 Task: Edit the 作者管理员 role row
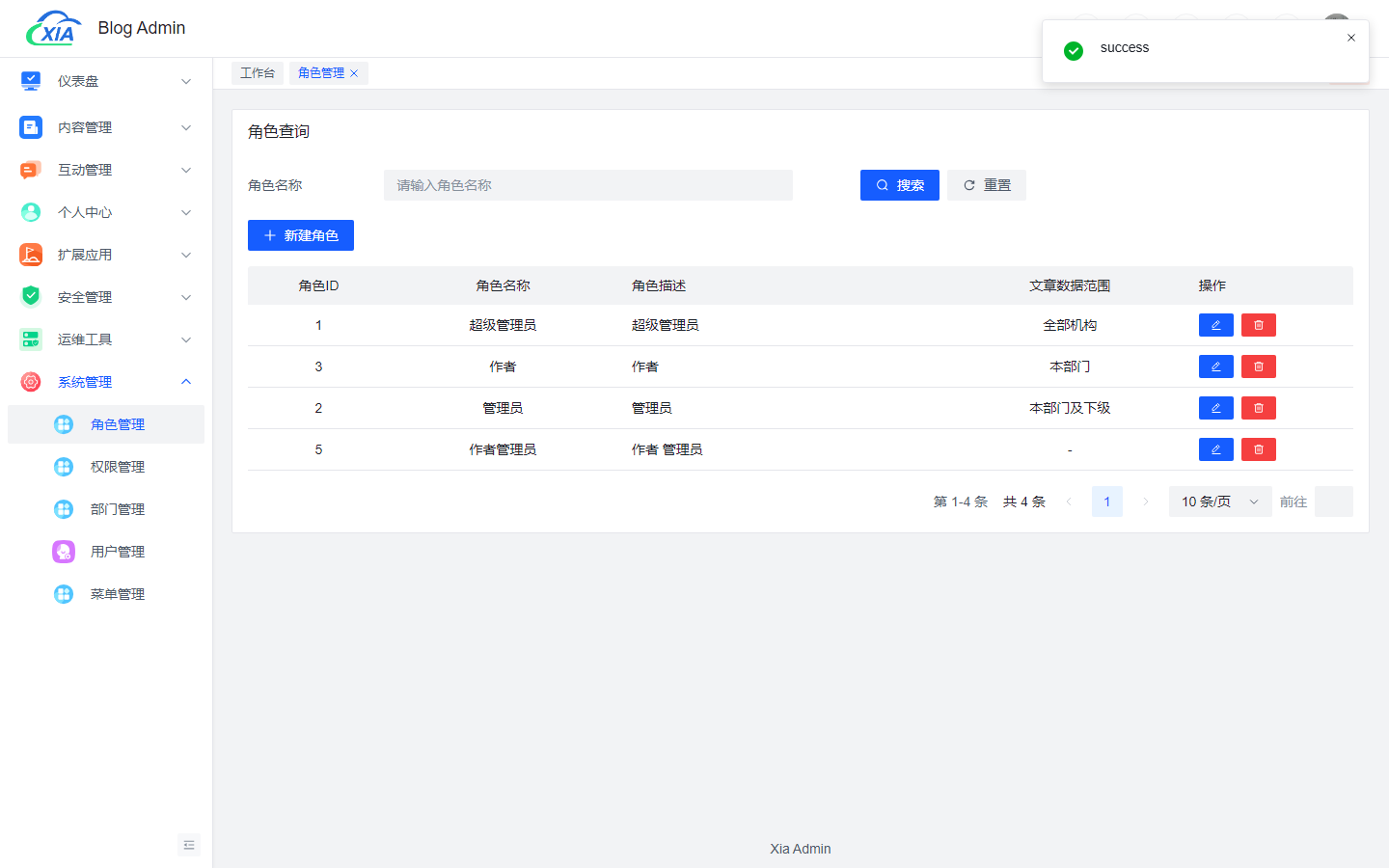point(1216,449)
